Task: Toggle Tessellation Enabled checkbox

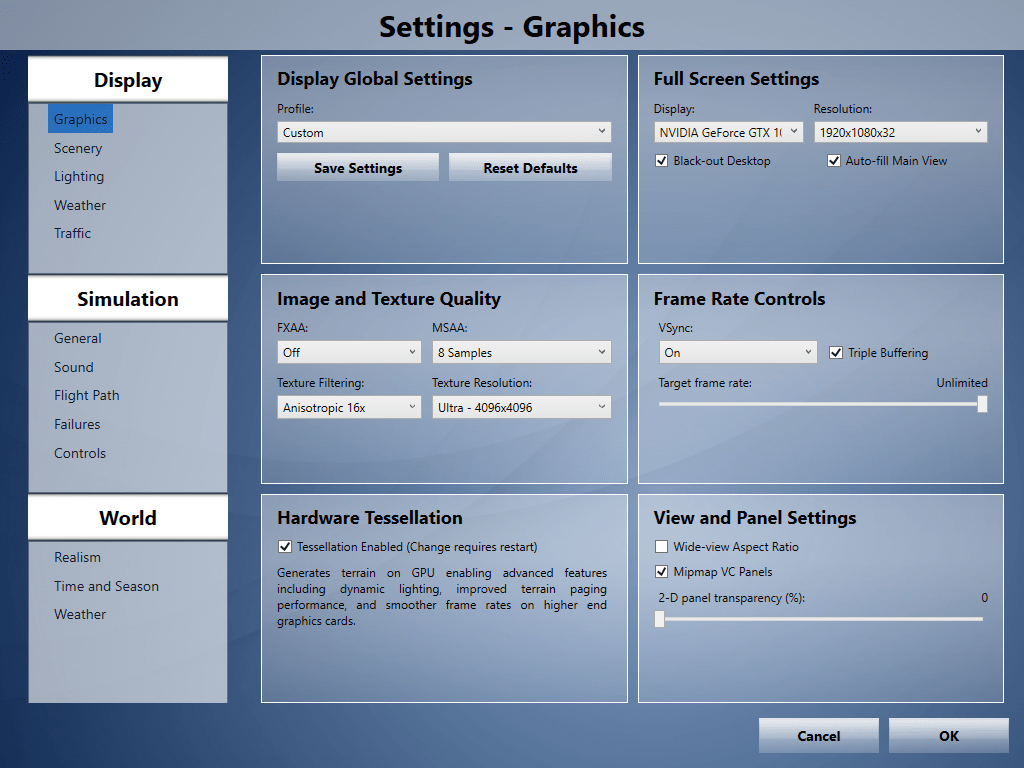Action: [x=285, y=547]
